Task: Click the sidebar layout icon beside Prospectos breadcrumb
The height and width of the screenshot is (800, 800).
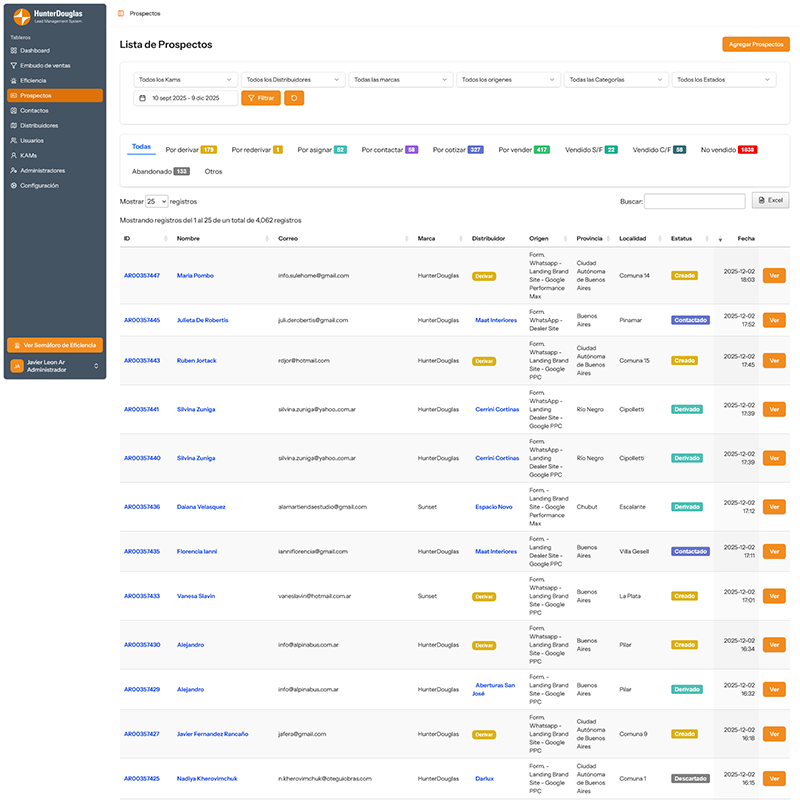Action: coord(121,13)
